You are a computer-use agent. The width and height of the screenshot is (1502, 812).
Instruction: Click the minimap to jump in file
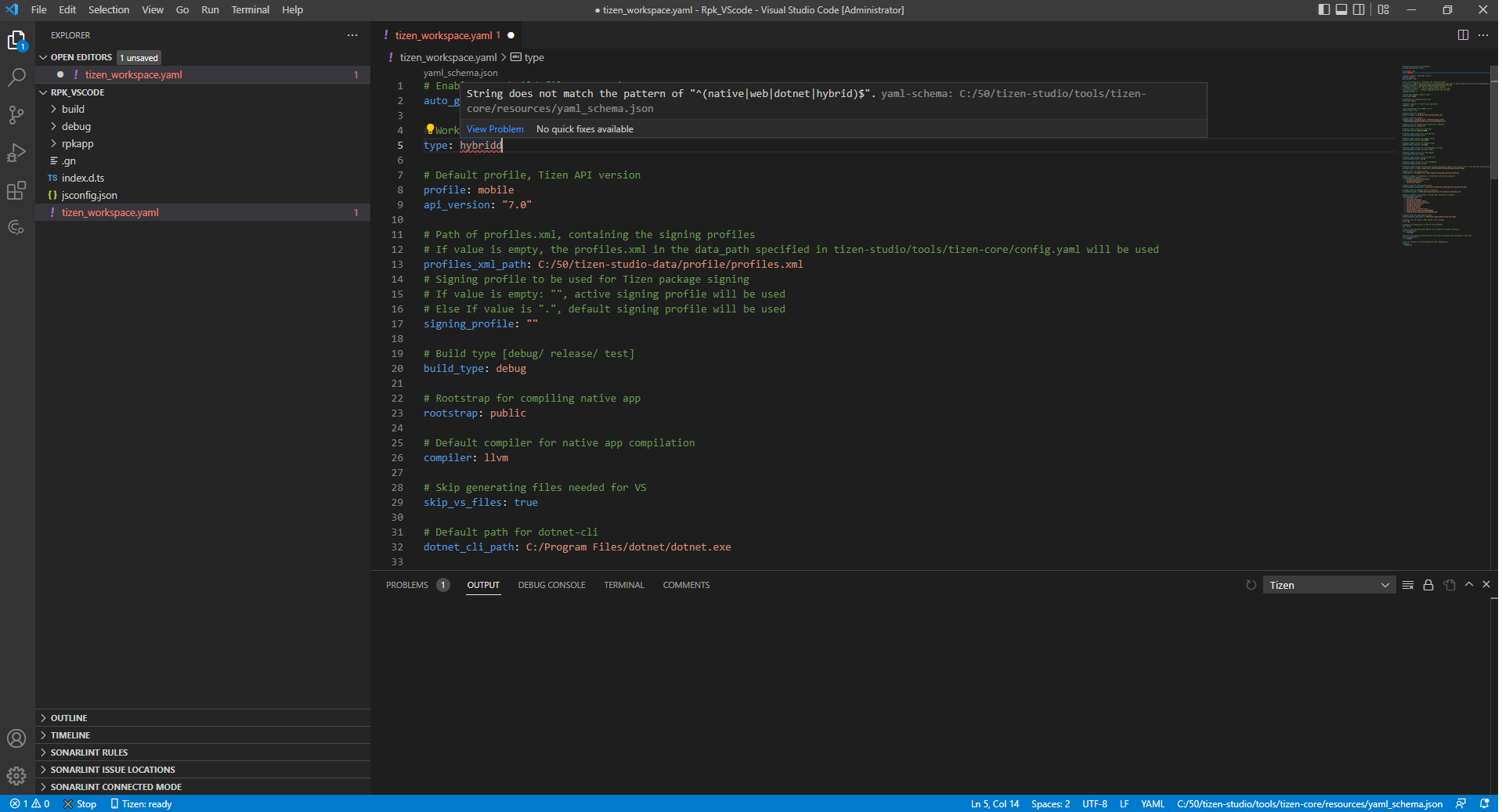coord(1445,157)
